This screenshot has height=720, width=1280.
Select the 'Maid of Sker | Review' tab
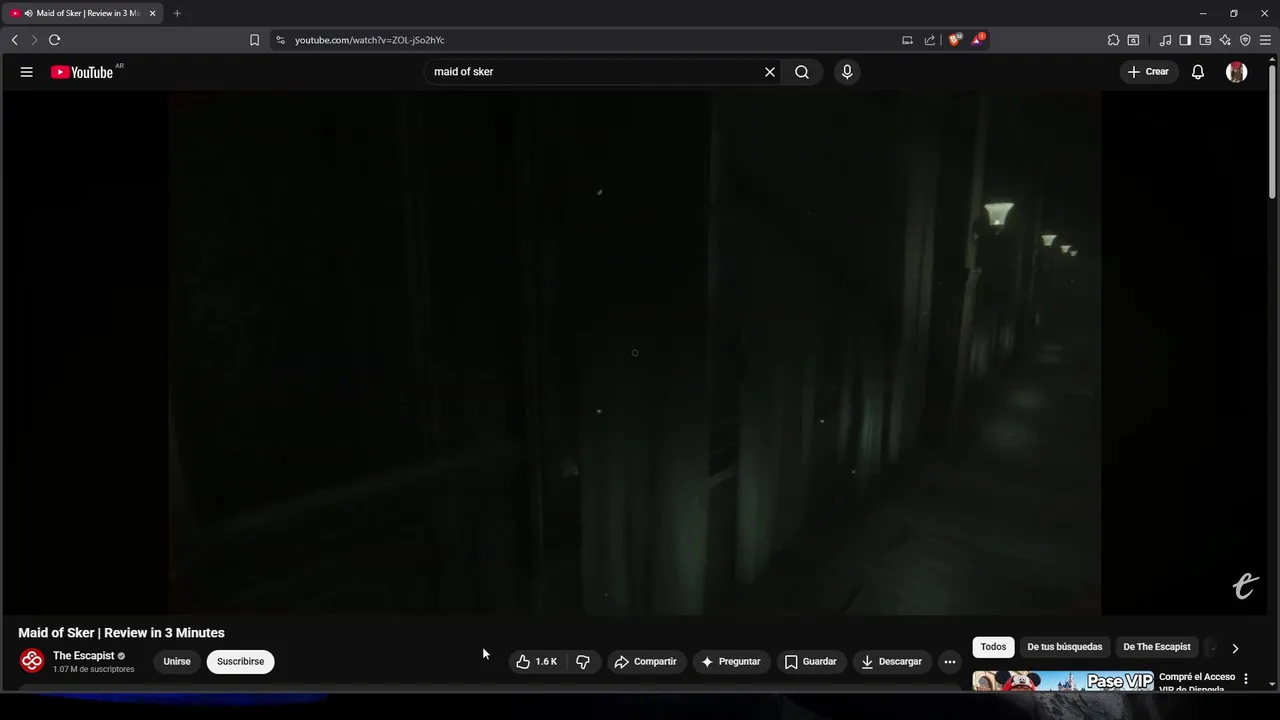[x=82, y=13]
